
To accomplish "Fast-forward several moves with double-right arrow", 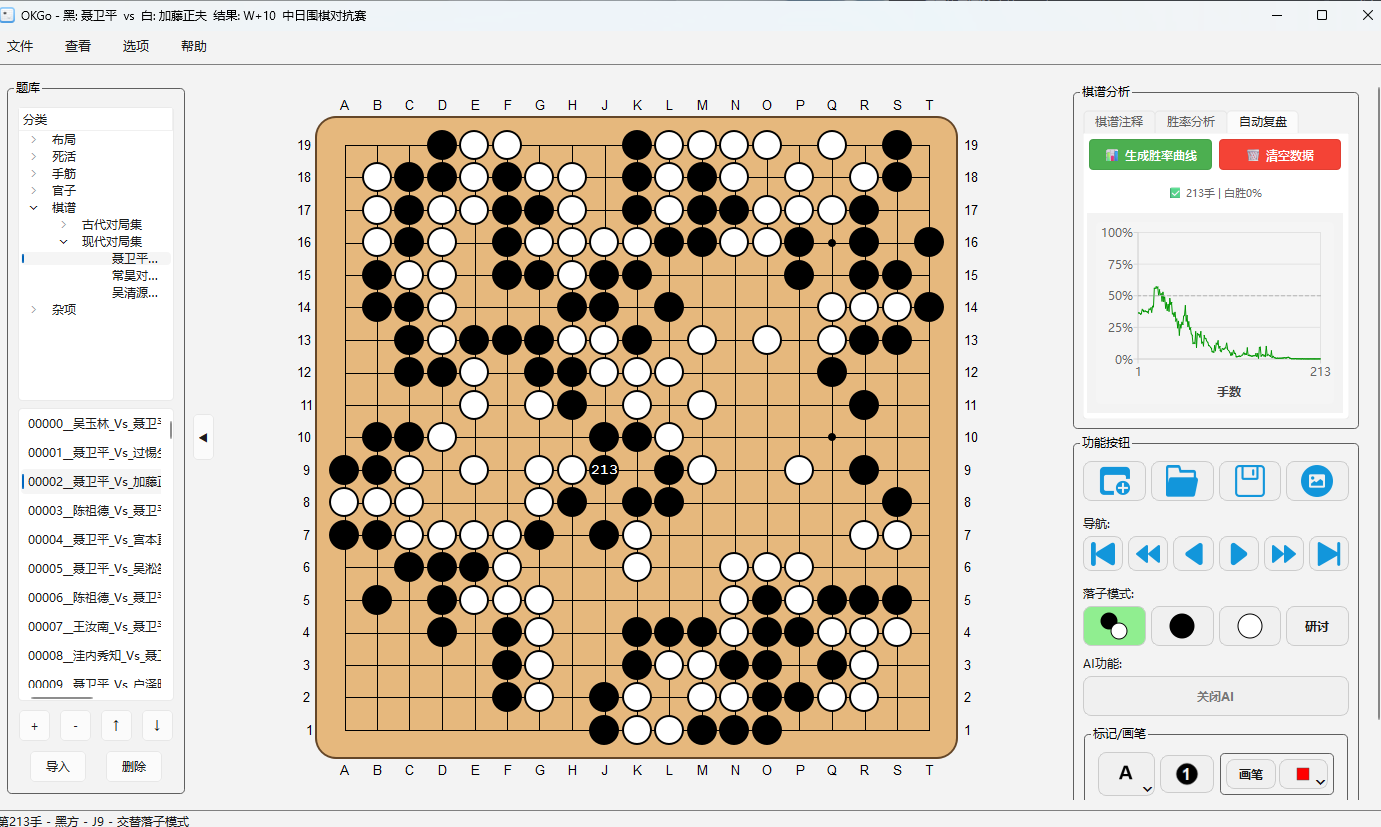I will click(1283, 553).
